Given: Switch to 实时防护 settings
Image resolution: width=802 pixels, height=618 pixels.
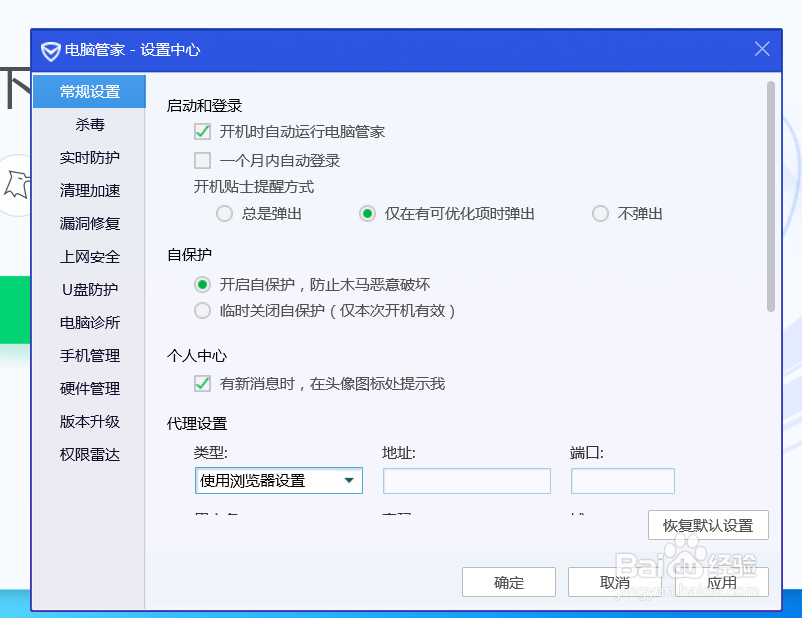Looking at the screenshot, I should (90, 158).
